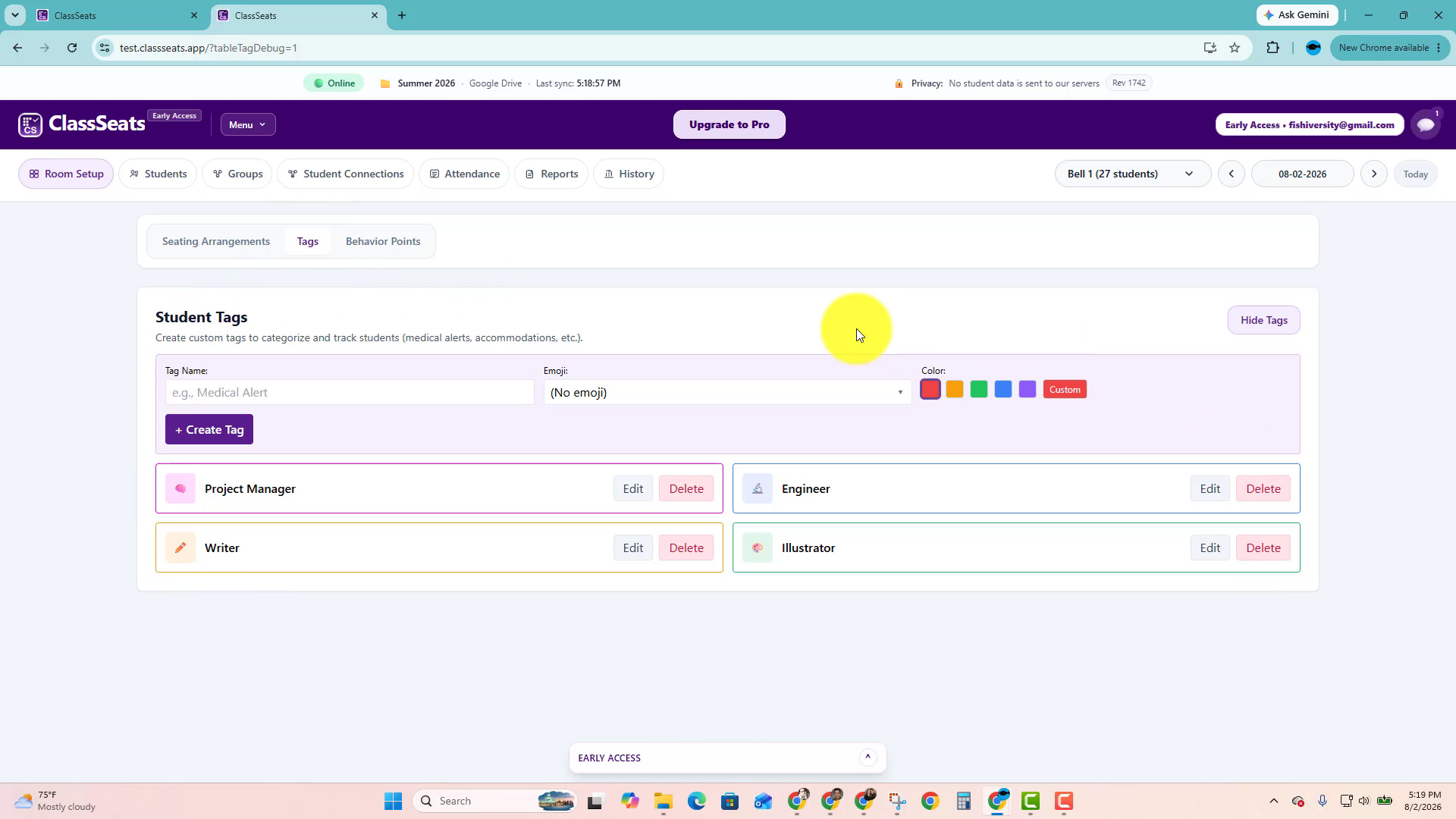Screen dimensions: 1456x819
Task: Click the 08-02-2026 date field
Action: pos(1302,174)
